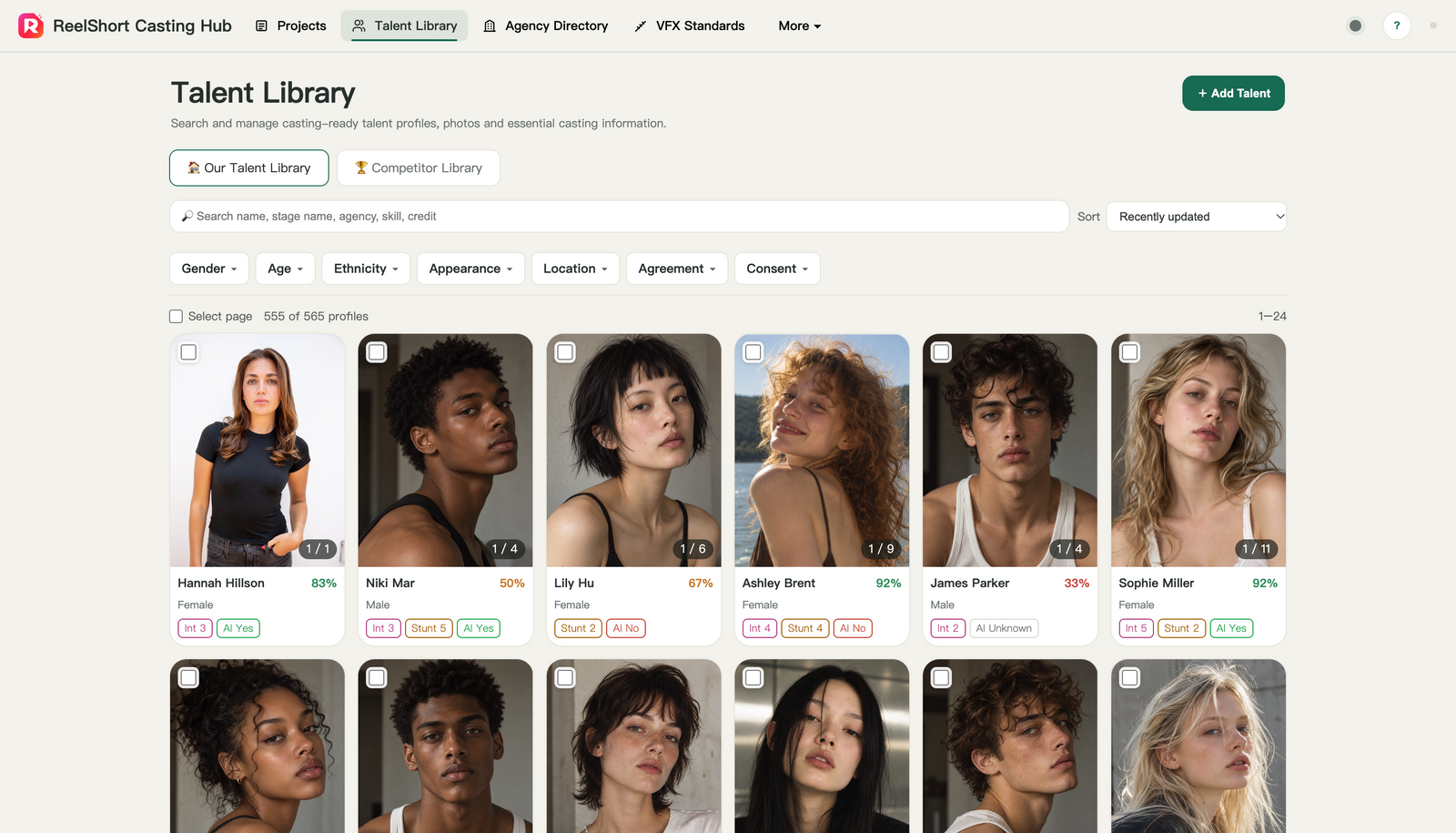Click Lily Hu's AI No tag
This screenshot has height=833, width=1456.
tap(625, 628)
